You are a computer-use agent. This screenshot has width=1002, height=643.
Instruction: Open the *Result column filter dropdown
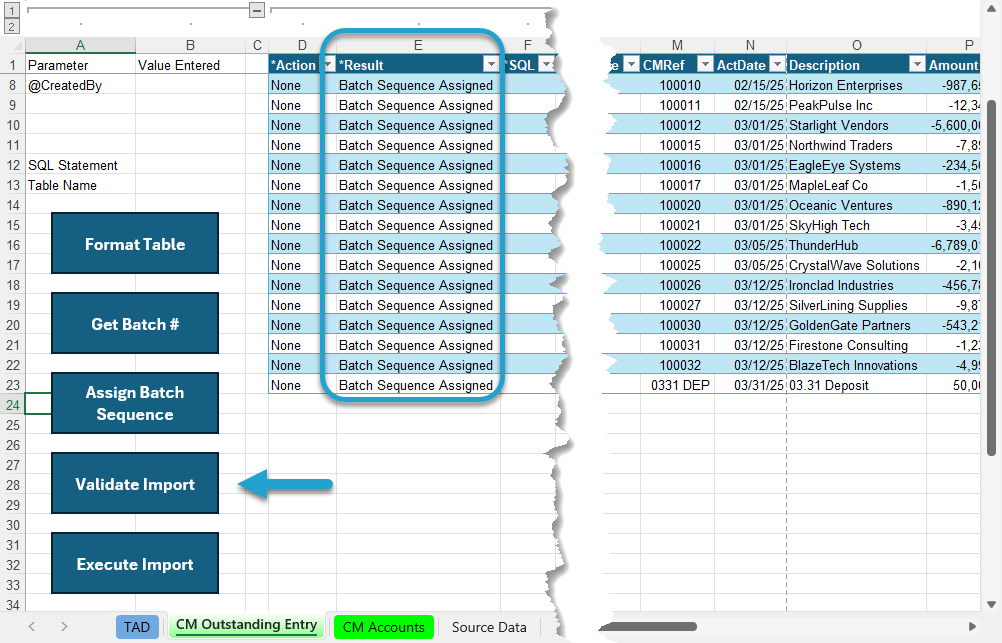pyautogui.click(x=491, y=65)
